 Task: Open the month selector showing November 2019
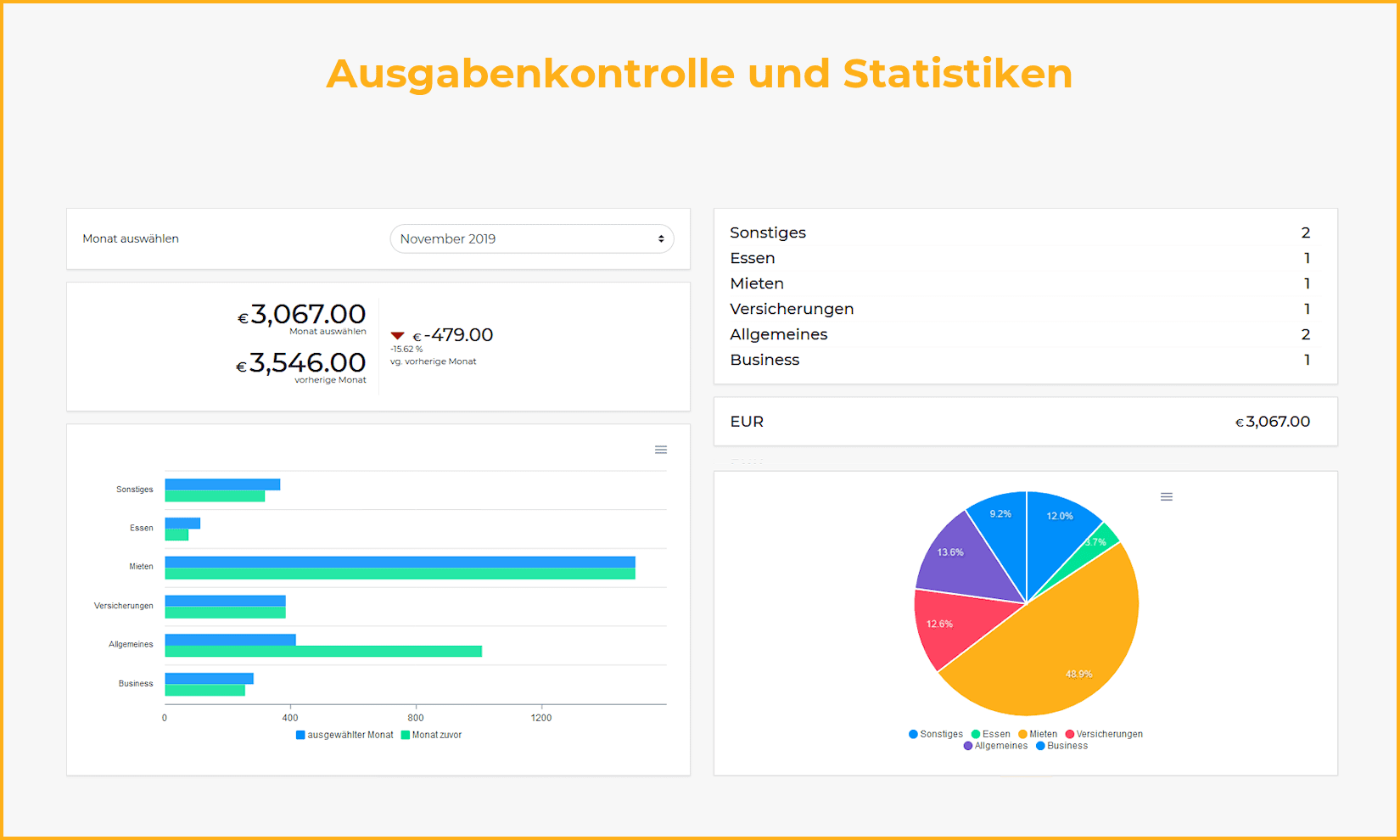532,238
